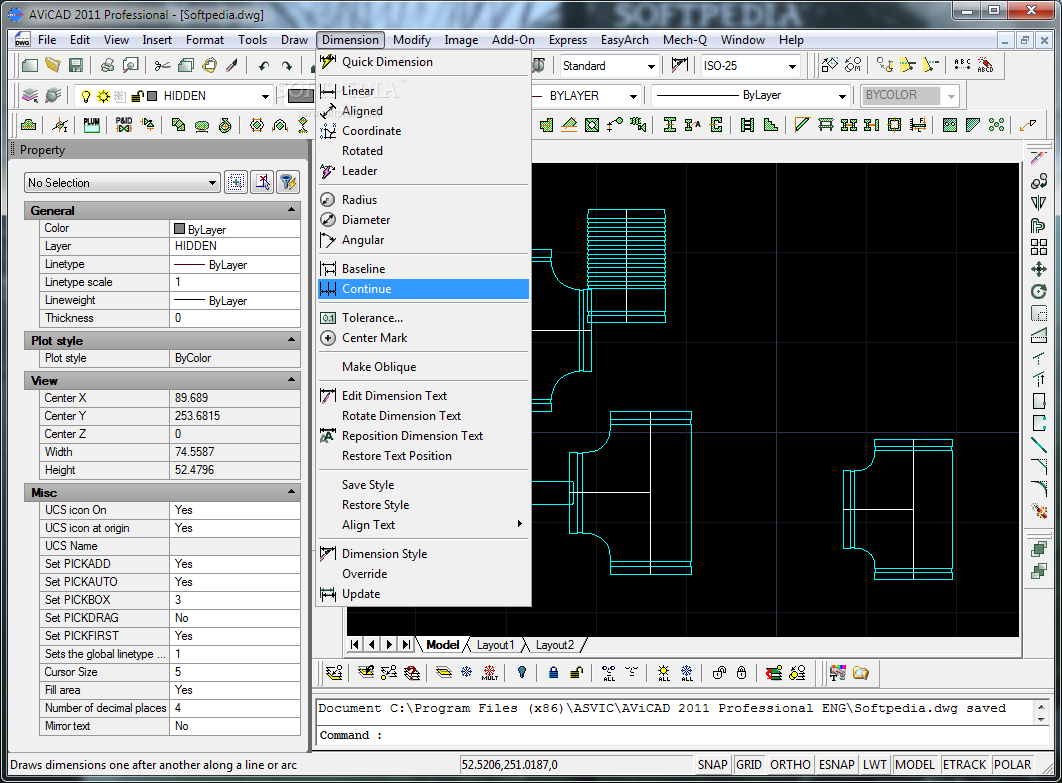The height and width of the screenshot is (783, 1062).
Task: Collapse the General property section
Action: click(292, 210)
